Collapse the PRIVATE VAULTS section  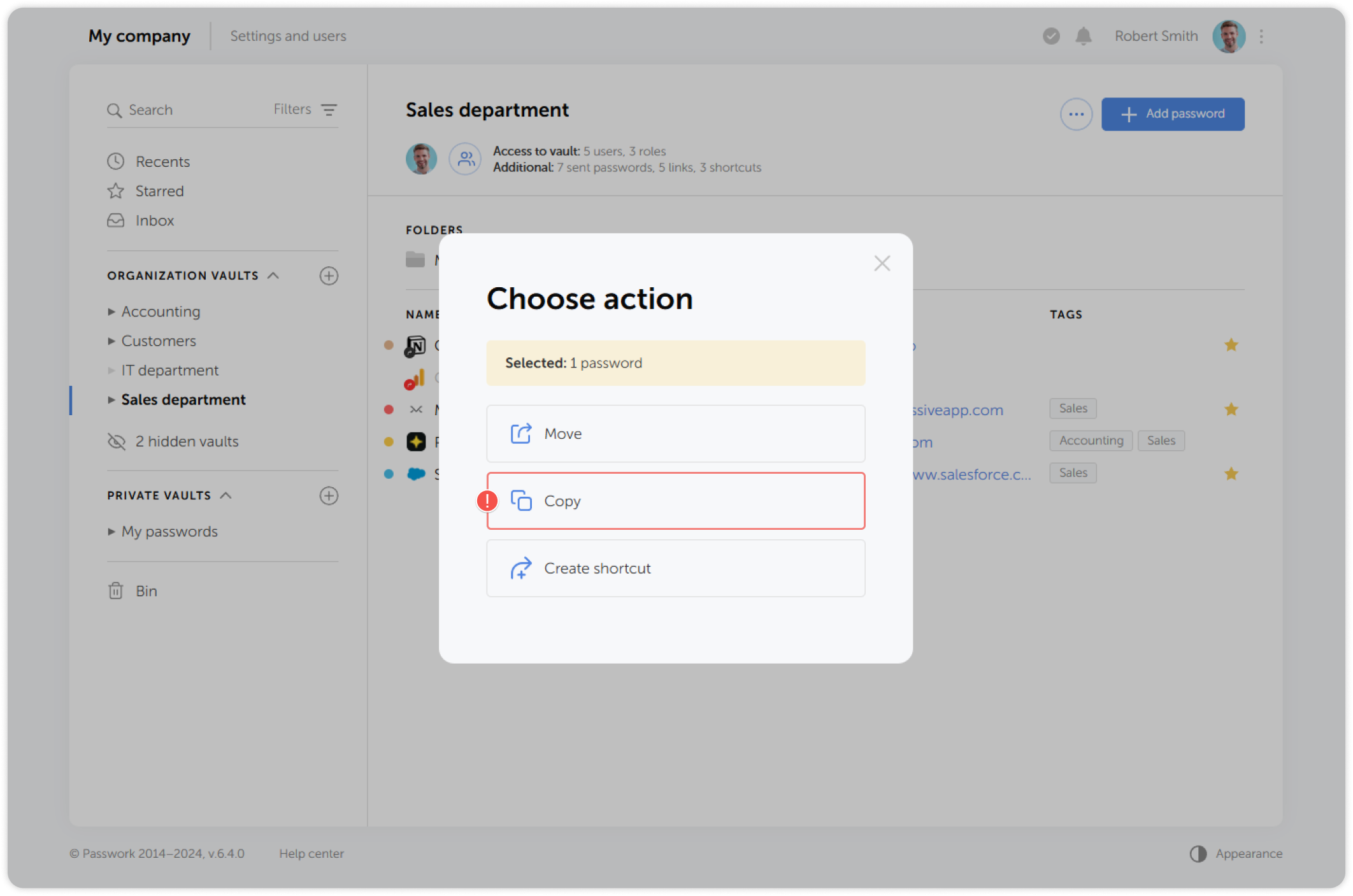226,495
